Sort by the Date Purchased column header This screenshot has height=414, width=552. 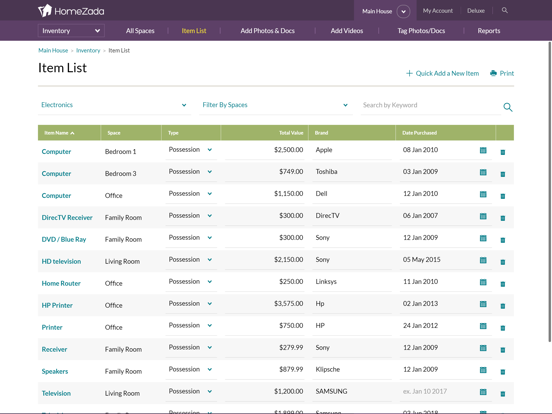[419, 133]
